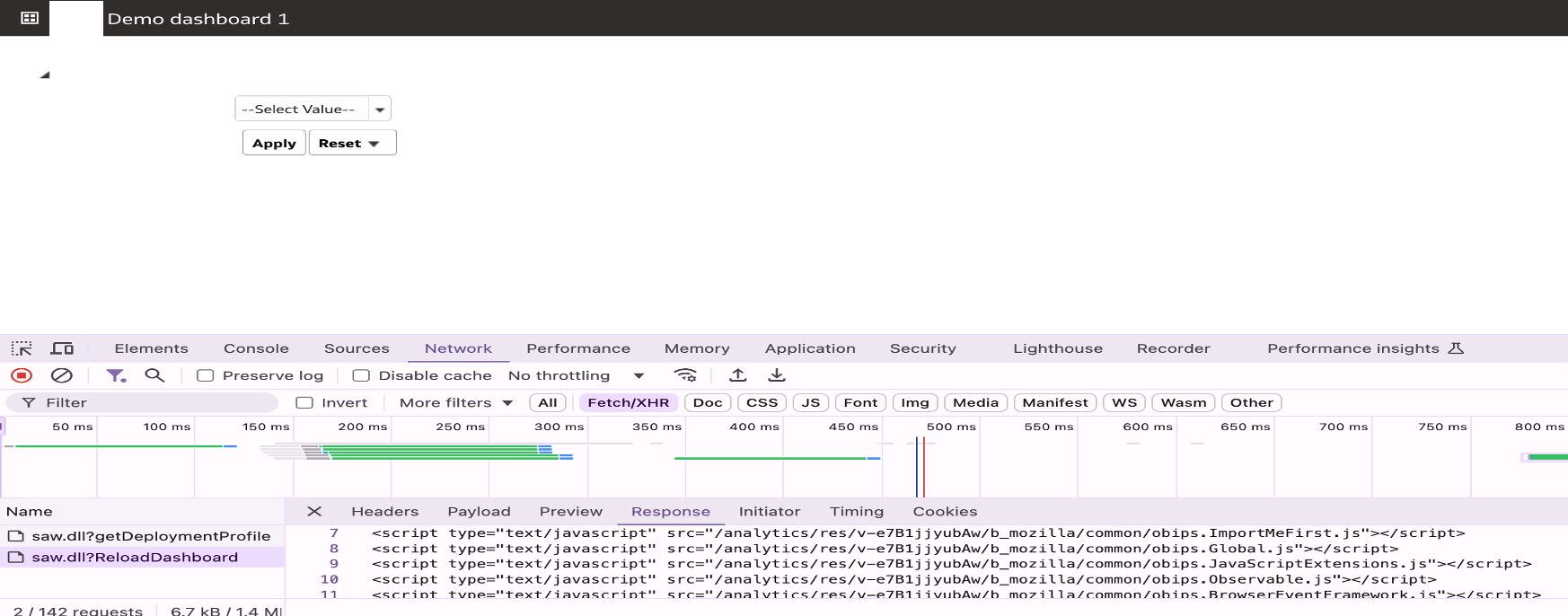1568x616 pixels.
Task: Open the Timing tab
Action: point(856,511)
